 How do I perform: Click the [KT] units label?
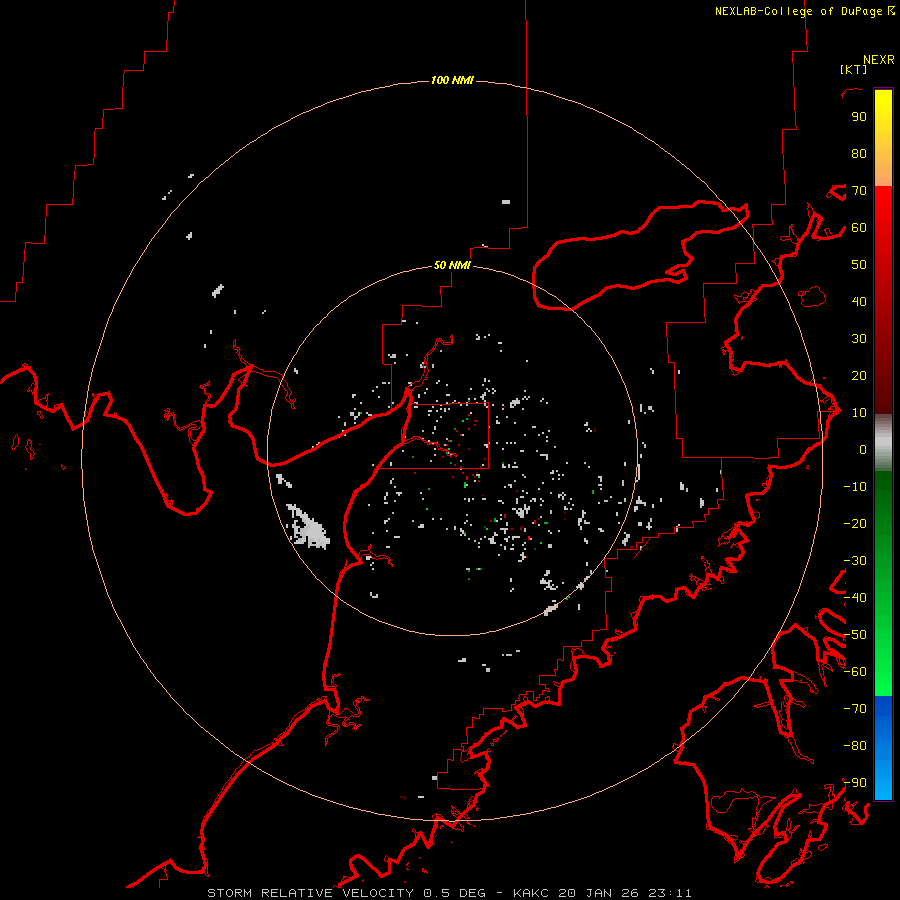click(853, 69)
